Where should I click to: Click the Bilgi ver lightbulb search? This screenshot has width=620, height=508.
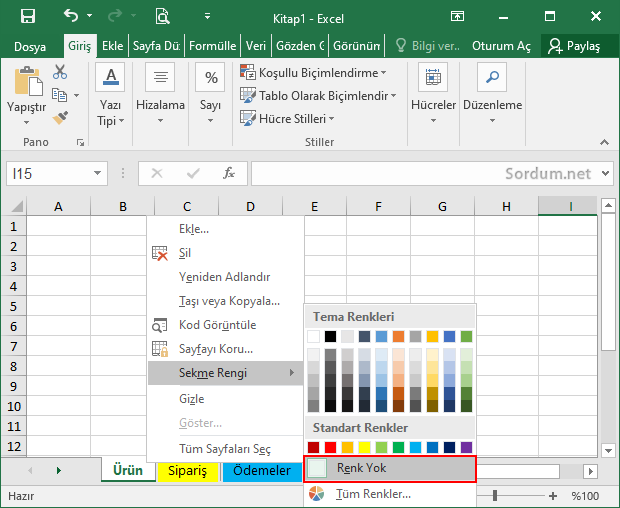pyautogui.click(x=428, y=46)
